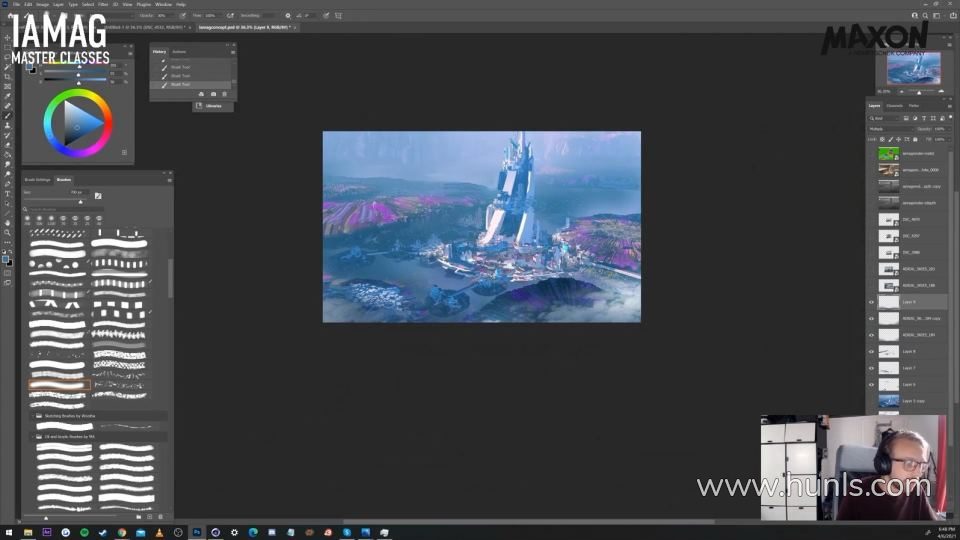
Task: Select the Clone Stamp tool
Action: (x=7, y=126)
